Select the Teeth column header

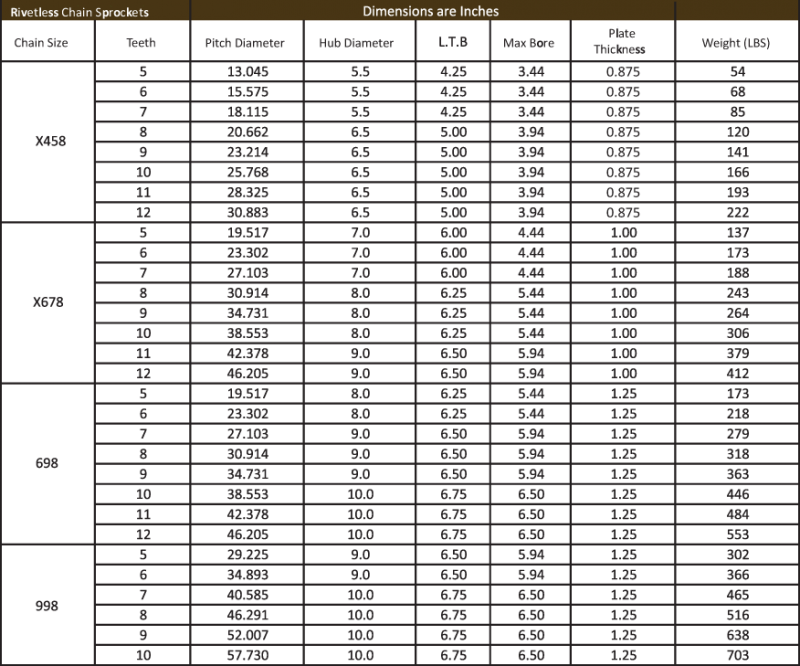coord(142,43)
